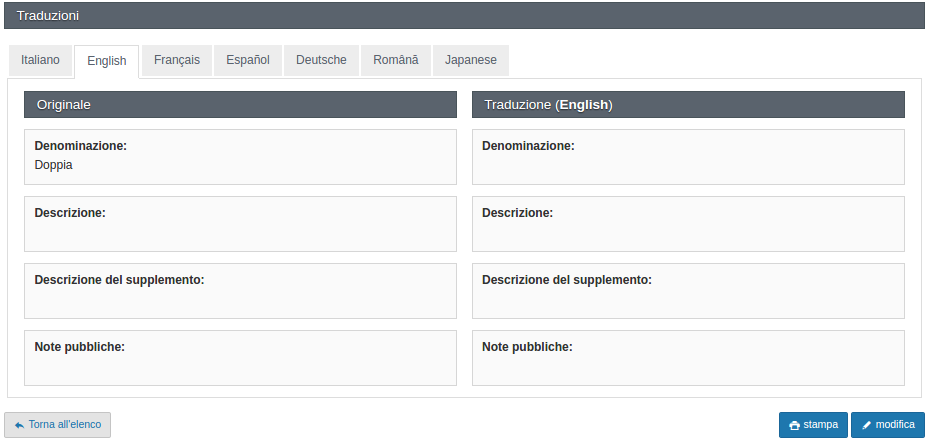Click the translated Descrizione del supplemento field
Viewport: 929px width, 444px height.
tap(688, 291)
